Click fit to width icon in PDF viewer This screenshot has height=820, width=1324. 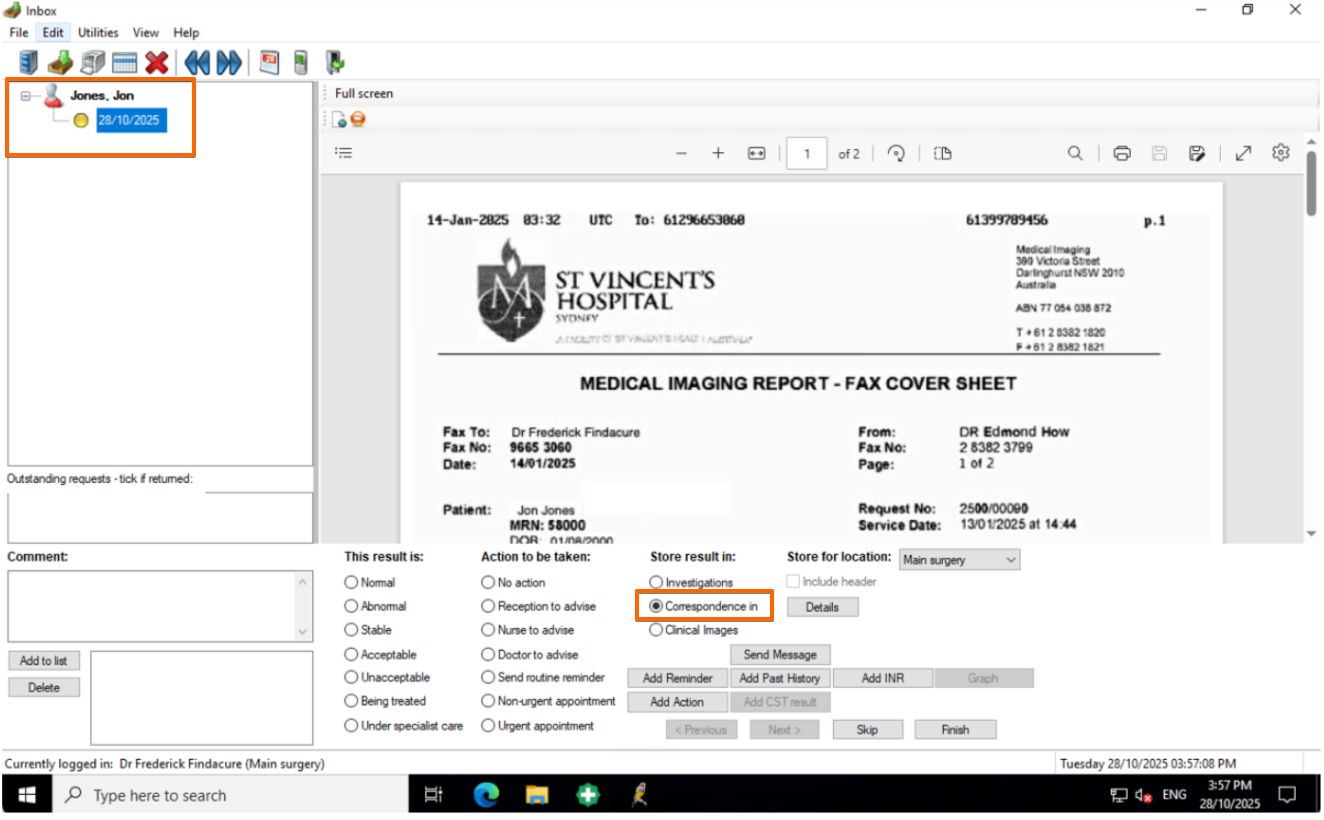coord(757,154)
